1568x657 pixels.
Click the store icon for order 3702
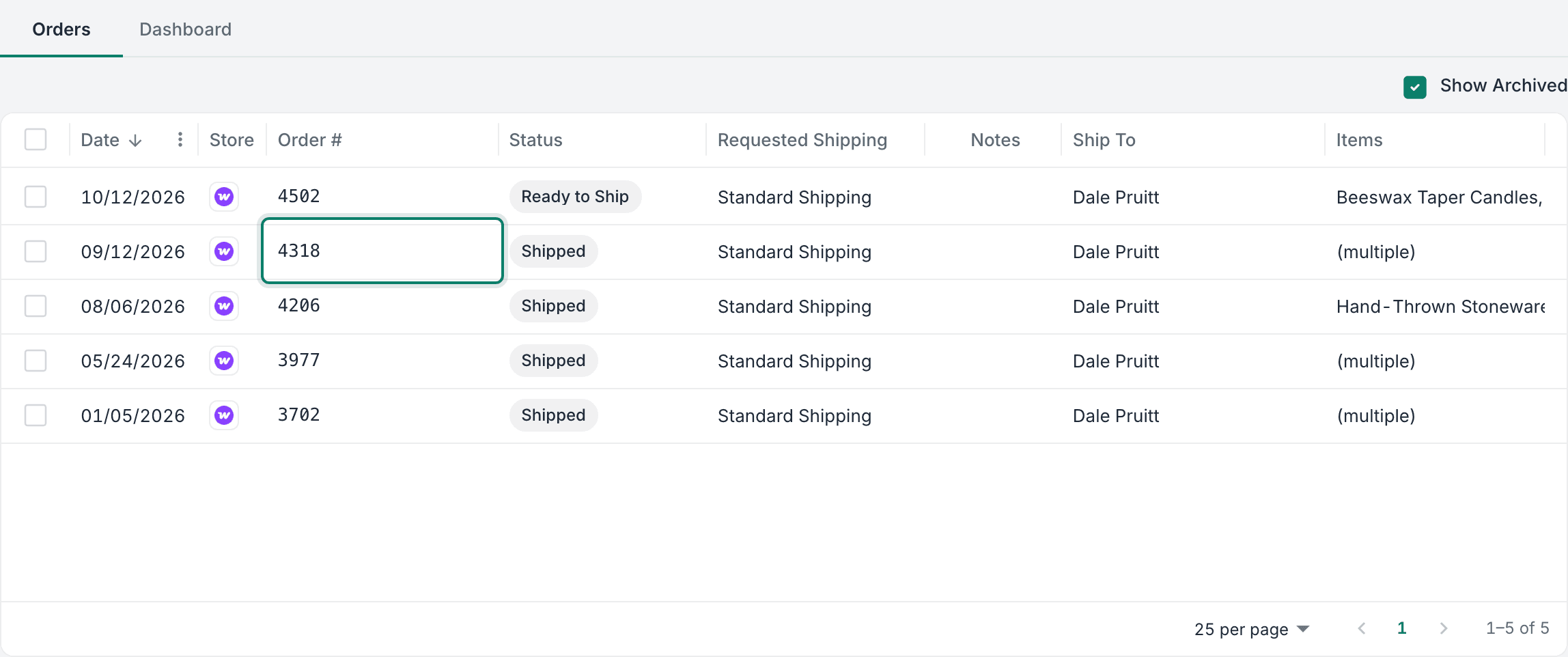pos(224,415)
